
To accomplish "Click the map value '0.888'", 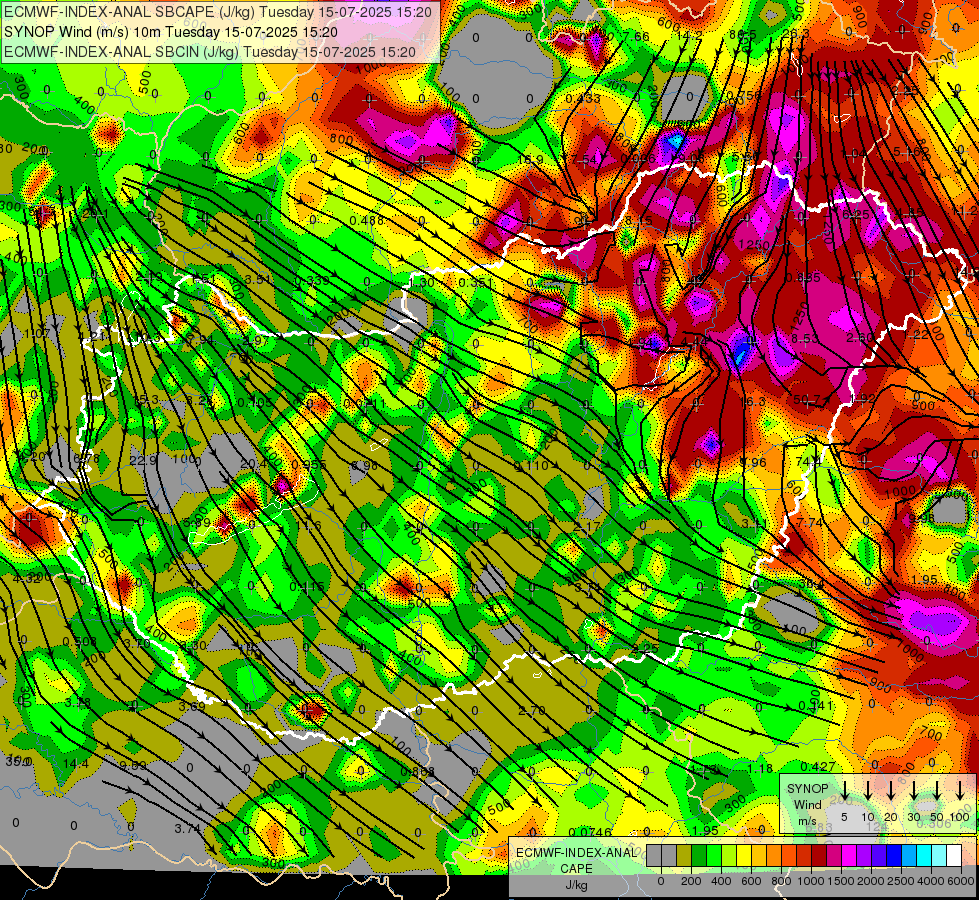I will (x=418, y=771).
